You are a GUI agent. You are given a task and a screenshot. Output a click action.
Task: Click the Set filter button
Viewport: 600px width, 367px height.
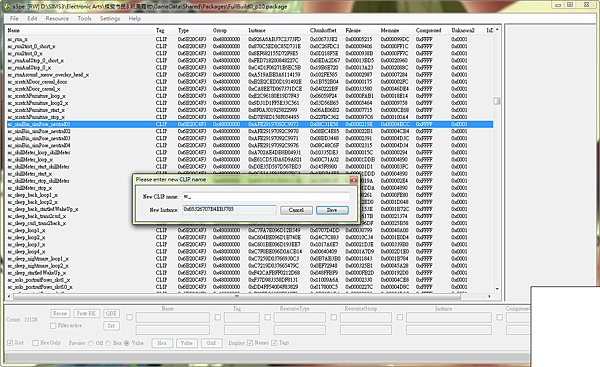(111, 326)
